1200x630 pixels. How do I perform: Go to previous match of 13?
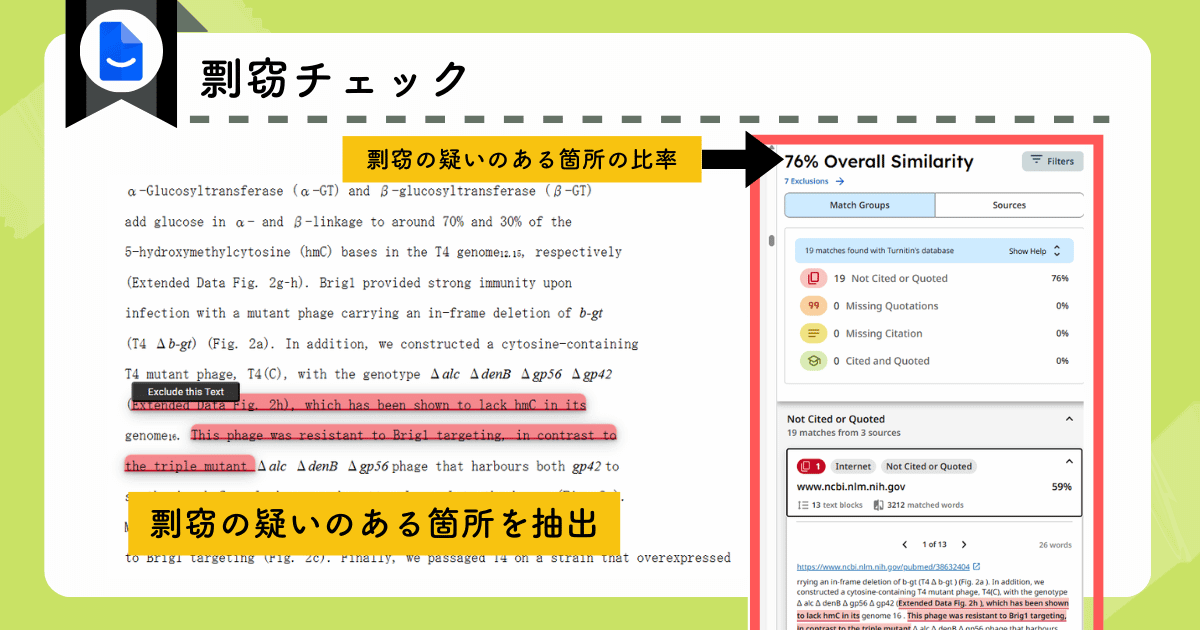[904, 545]
